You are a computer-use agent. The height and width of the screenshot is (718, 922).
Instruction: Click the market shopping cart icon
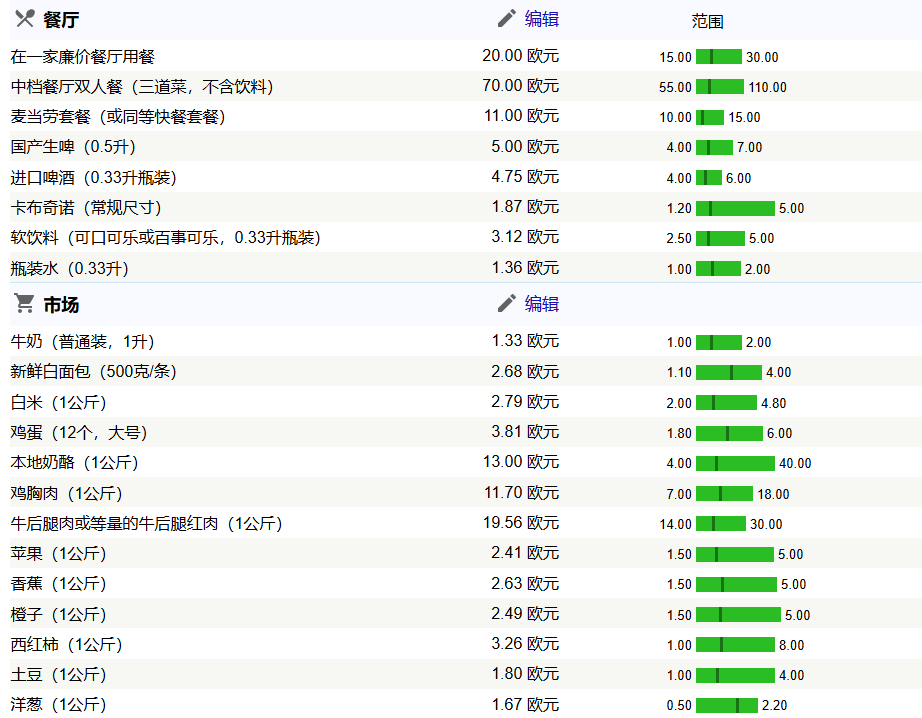pos(25,304)
